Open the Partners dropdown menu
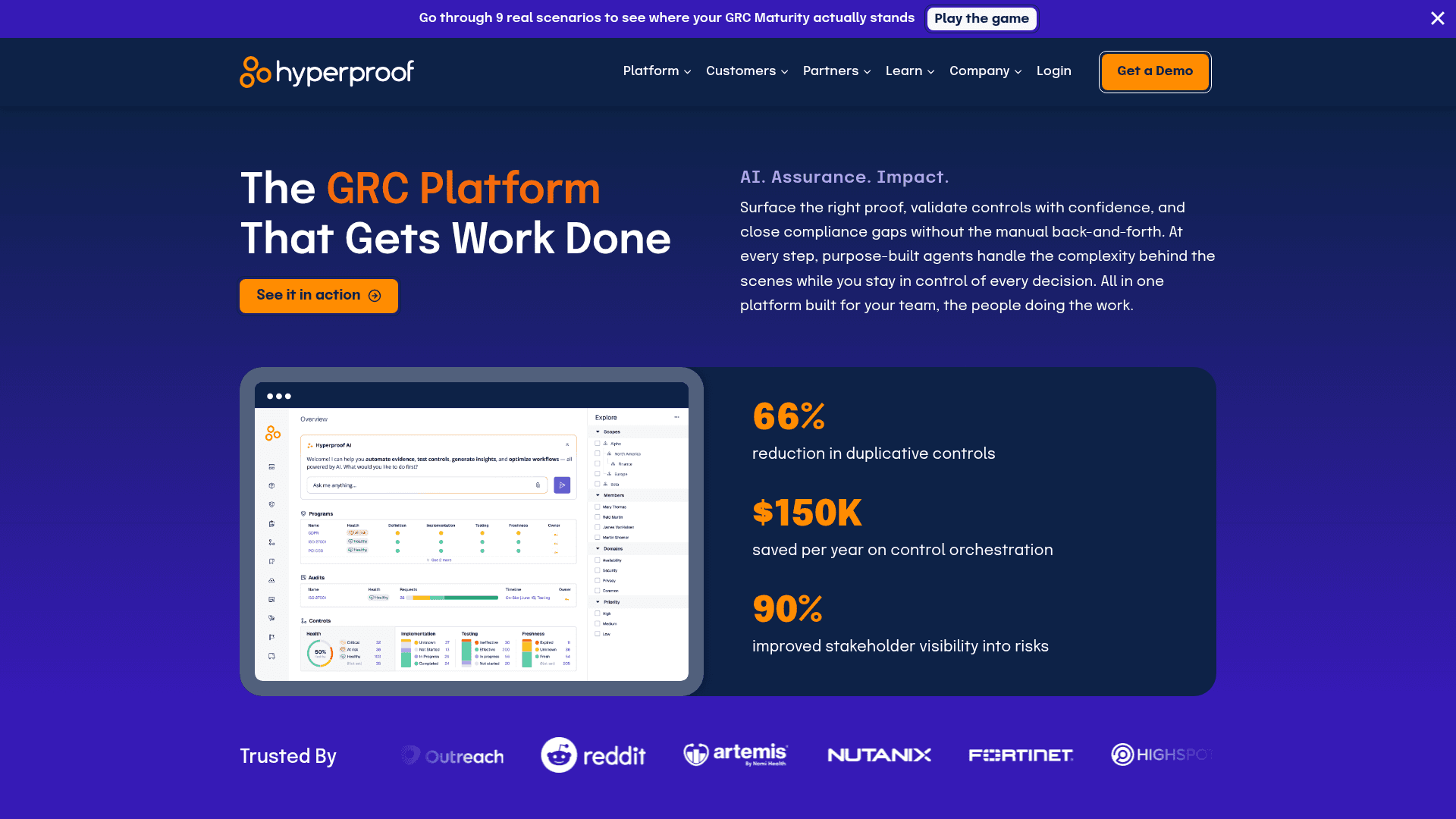 click(836, 71)
